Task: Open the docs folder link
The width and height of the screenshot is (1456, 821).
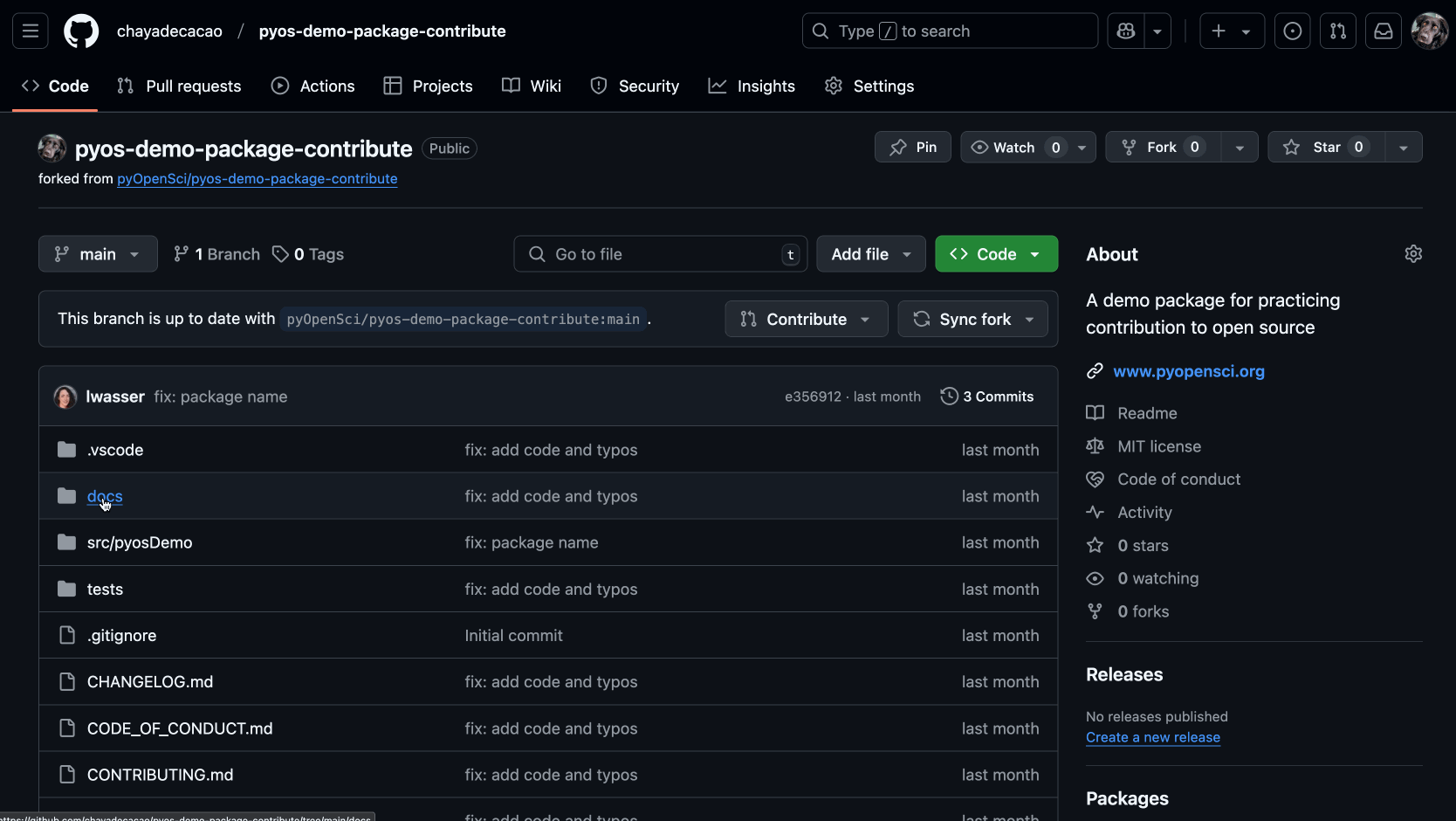Action: click(105, 496)
